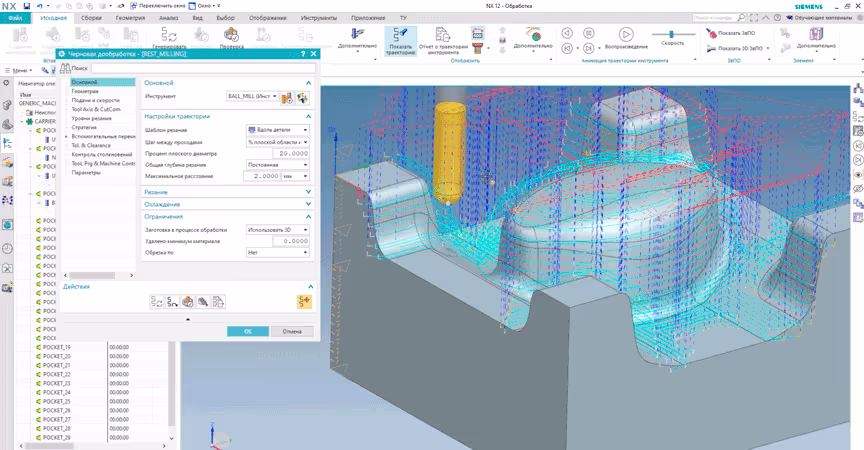The image size is (864, 450).
Task: Click the step-back animation icon
Action: (567, 33)
